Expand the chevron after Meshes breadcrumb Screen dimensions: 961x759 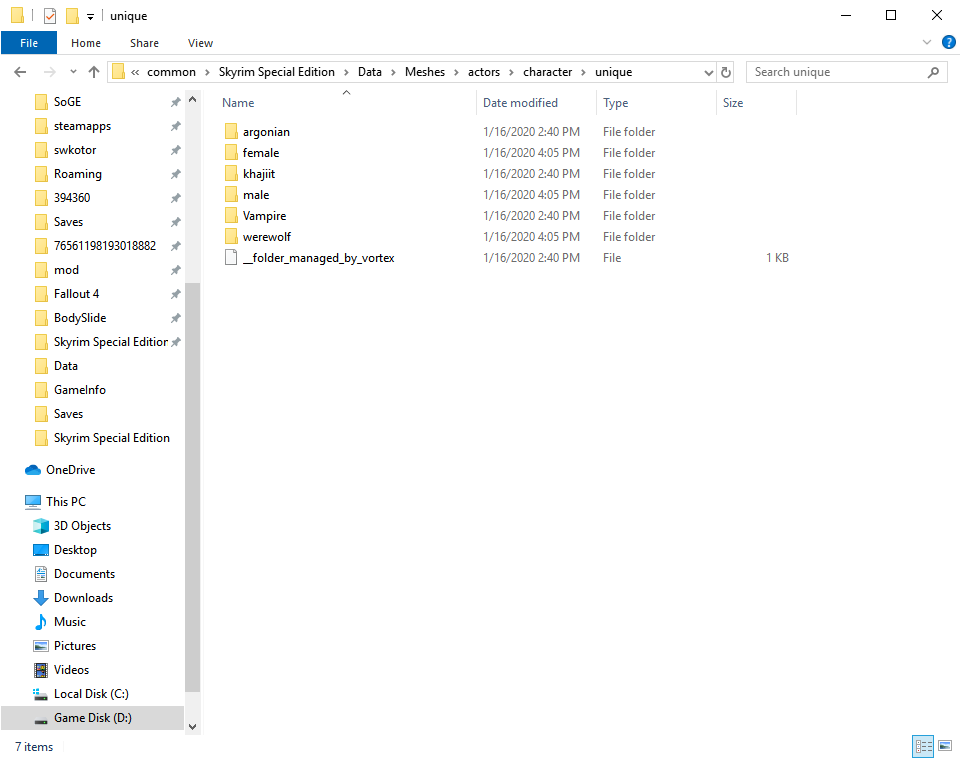(x=456, y=72)
